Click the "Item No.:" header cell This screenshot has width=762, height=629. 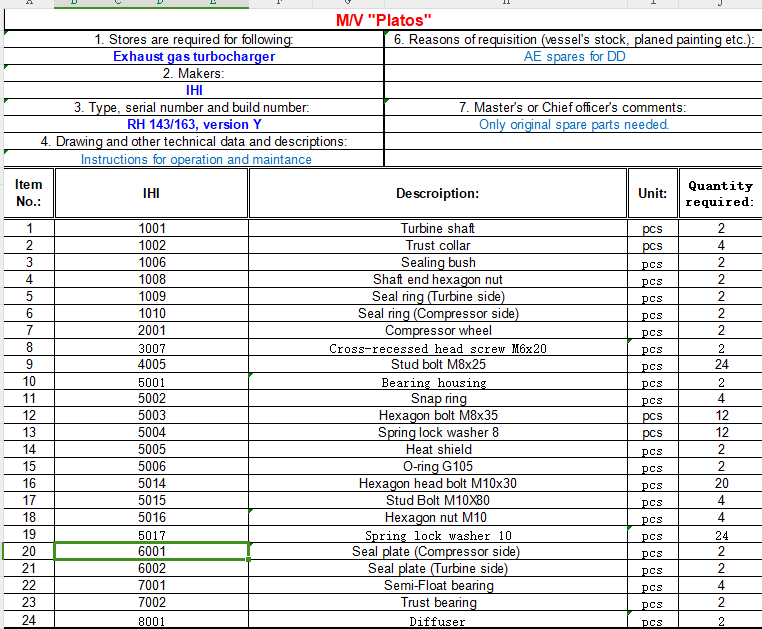[29, 193]
